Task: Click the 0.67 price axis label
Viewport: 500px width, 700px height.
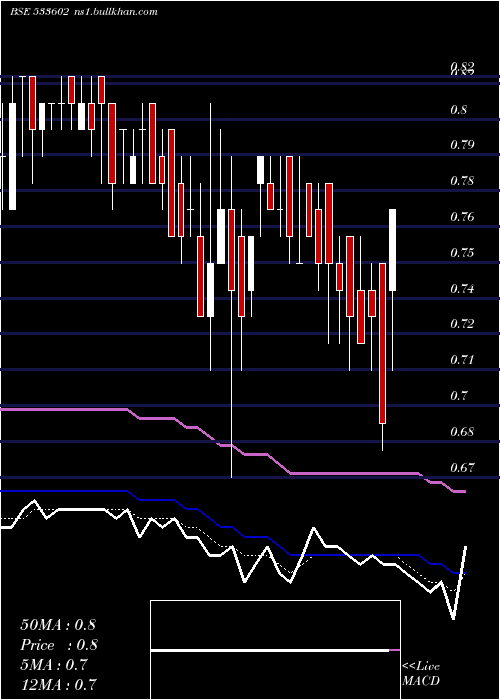Action: click(462, 468)
